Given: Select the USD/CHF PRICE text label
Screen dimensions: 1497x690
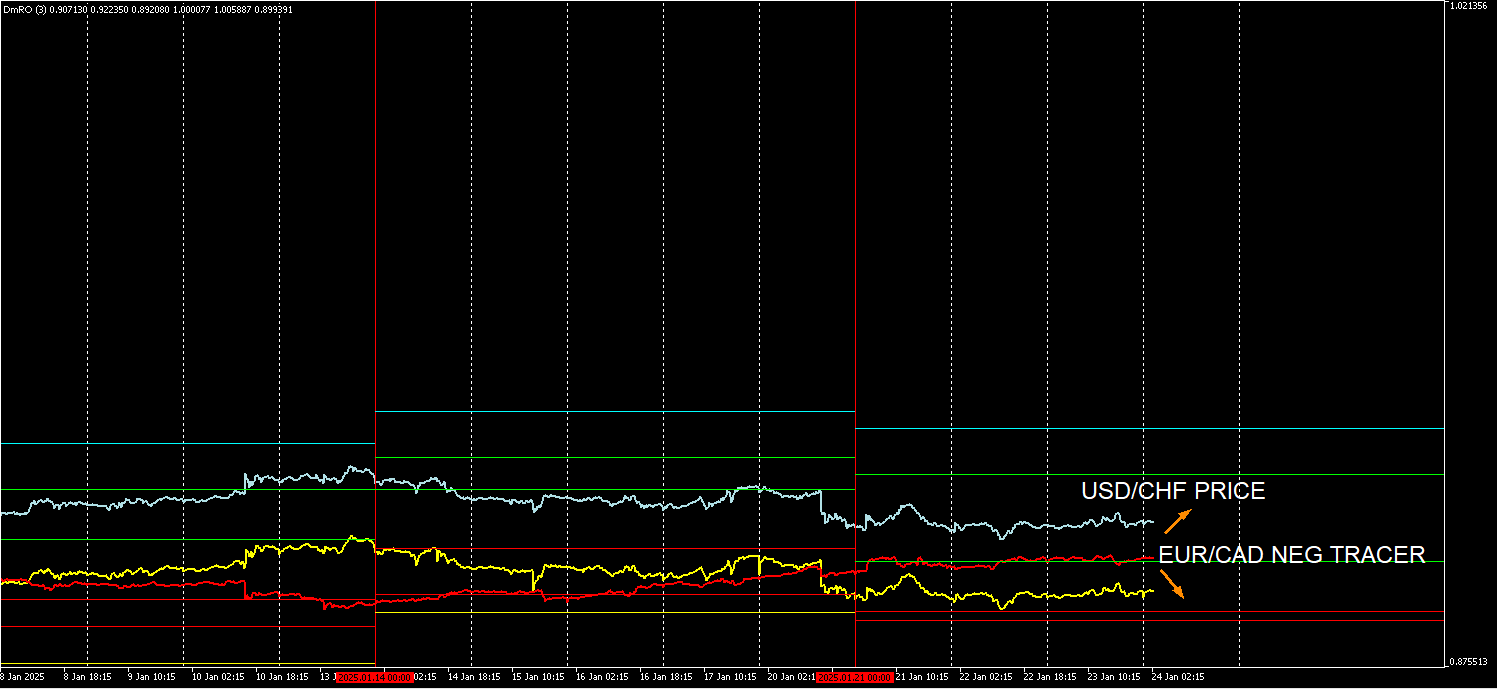Looking at the screenshot, I should tap(1173, 491).
